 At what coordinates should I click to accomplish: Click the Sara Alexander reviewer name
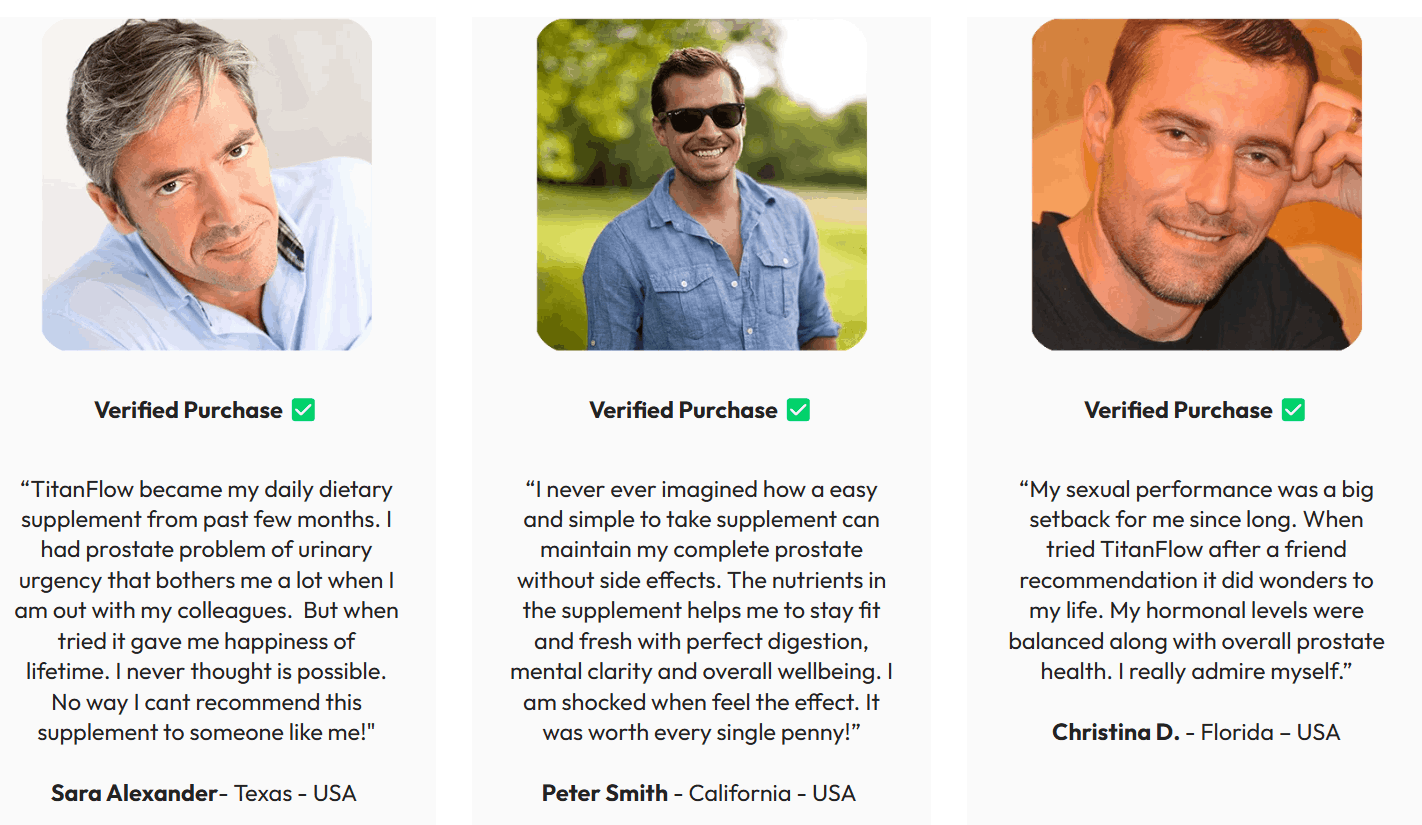(134, 793)
